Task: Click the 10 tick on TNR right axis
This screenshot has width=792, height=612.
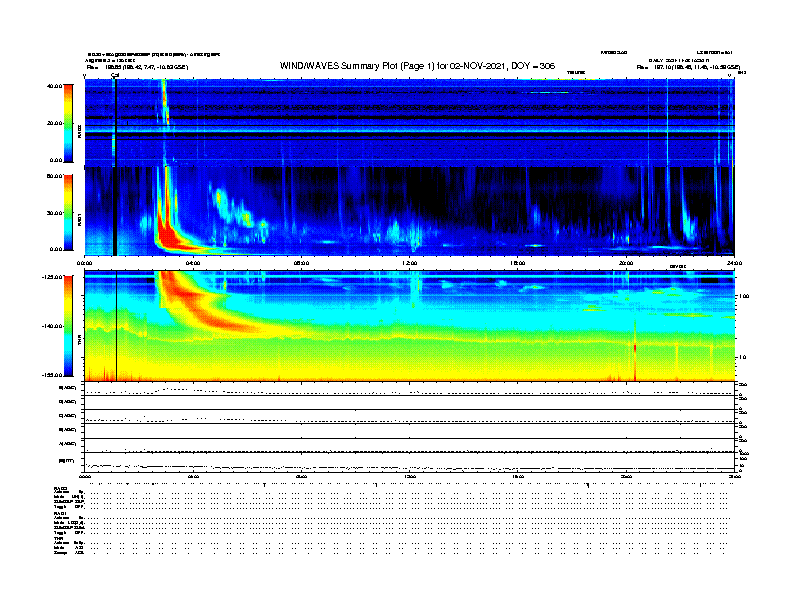Action: [x=742, y=358]
